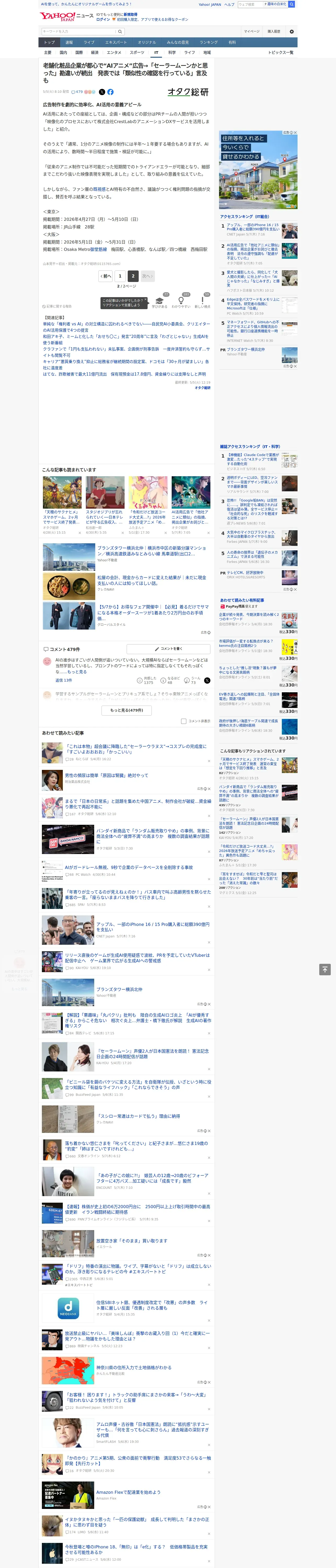Click the scroll-to-top arrow button
The width and height of the screenshot is (336, 1568).
[325, 969]
